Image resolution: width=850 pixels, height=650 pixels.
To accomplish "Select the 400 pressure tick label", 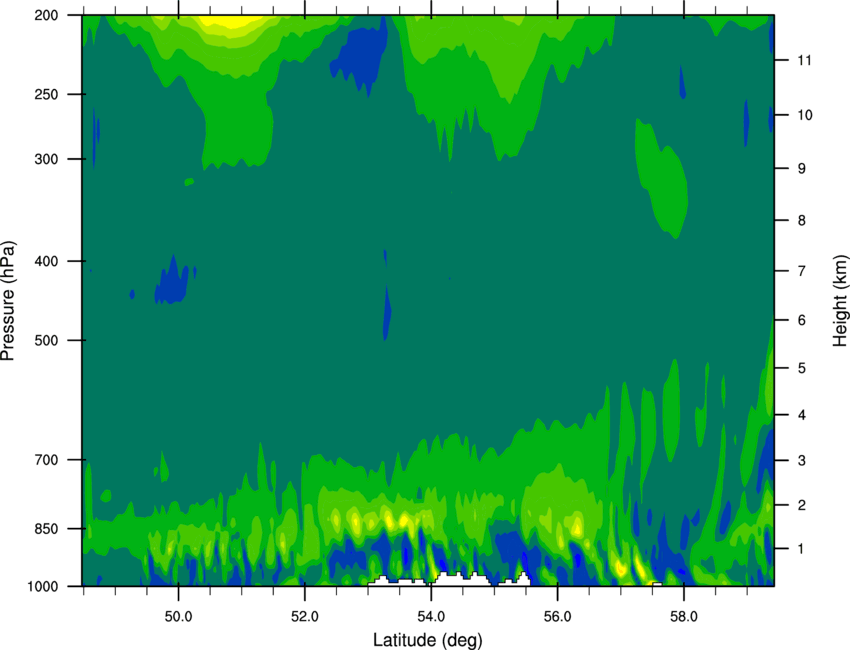I will pos(46,261).
